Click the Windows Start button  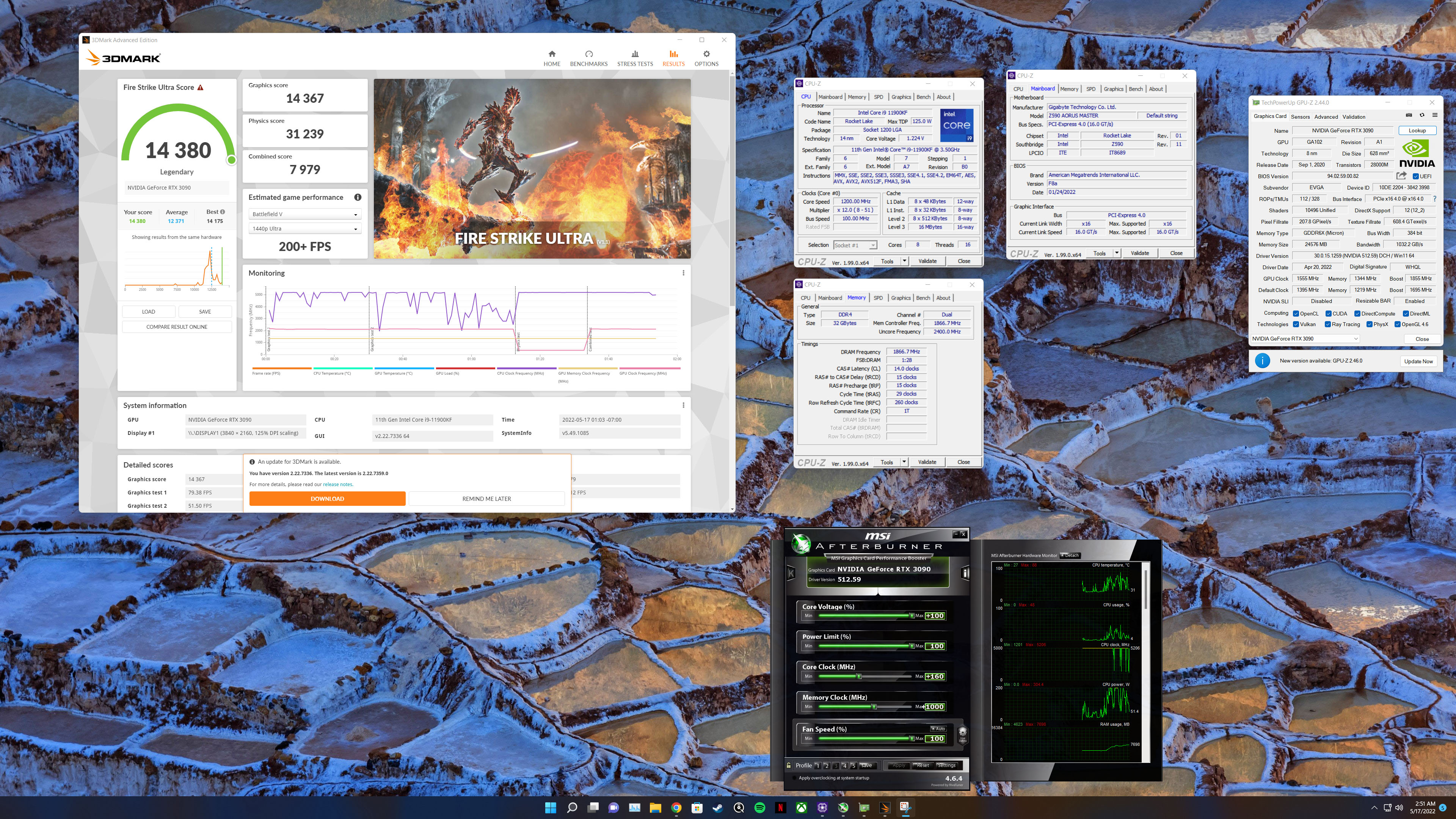click(551, 808)
